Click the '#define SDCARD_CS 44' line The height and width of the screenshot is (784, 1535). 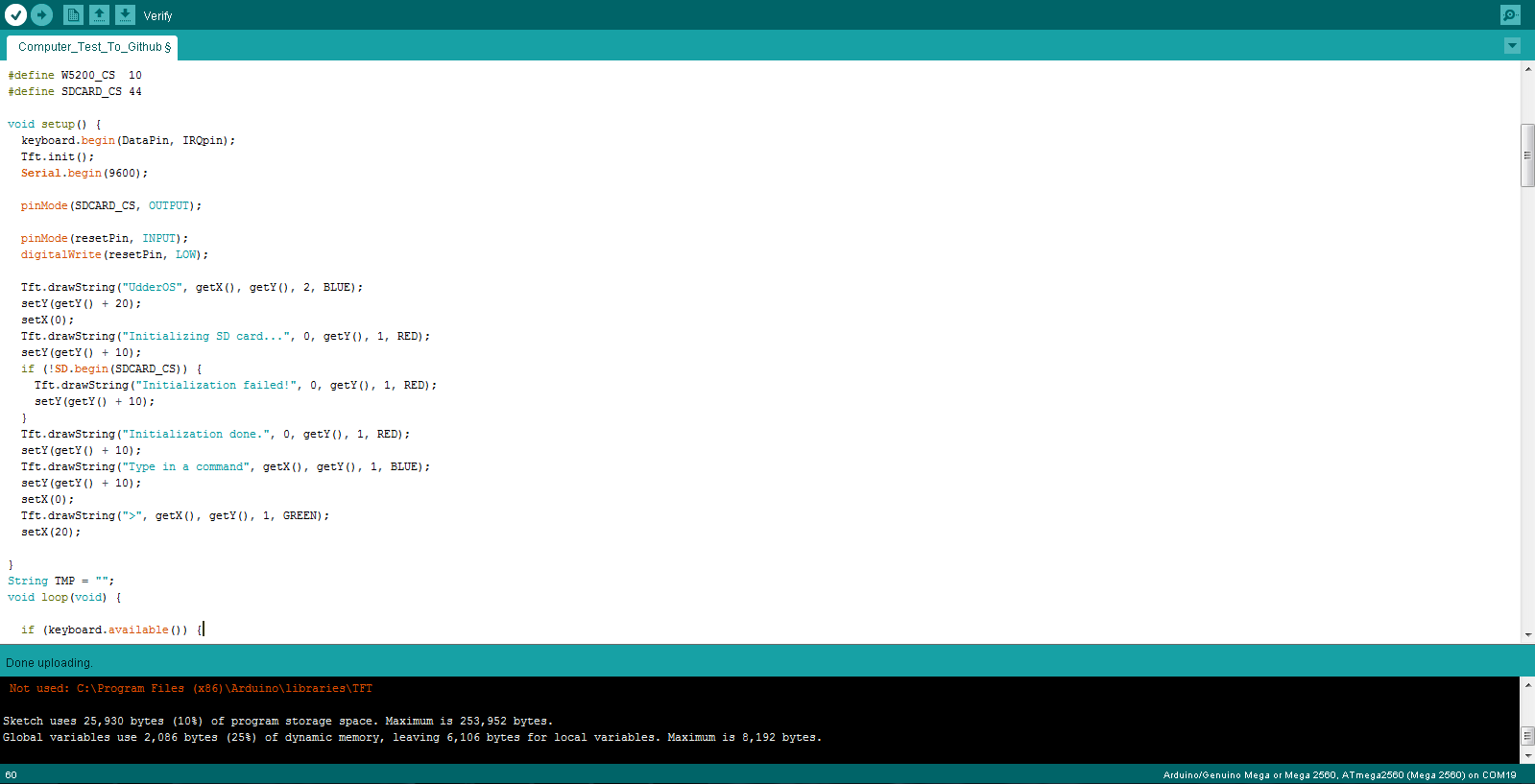coord(75,91)
